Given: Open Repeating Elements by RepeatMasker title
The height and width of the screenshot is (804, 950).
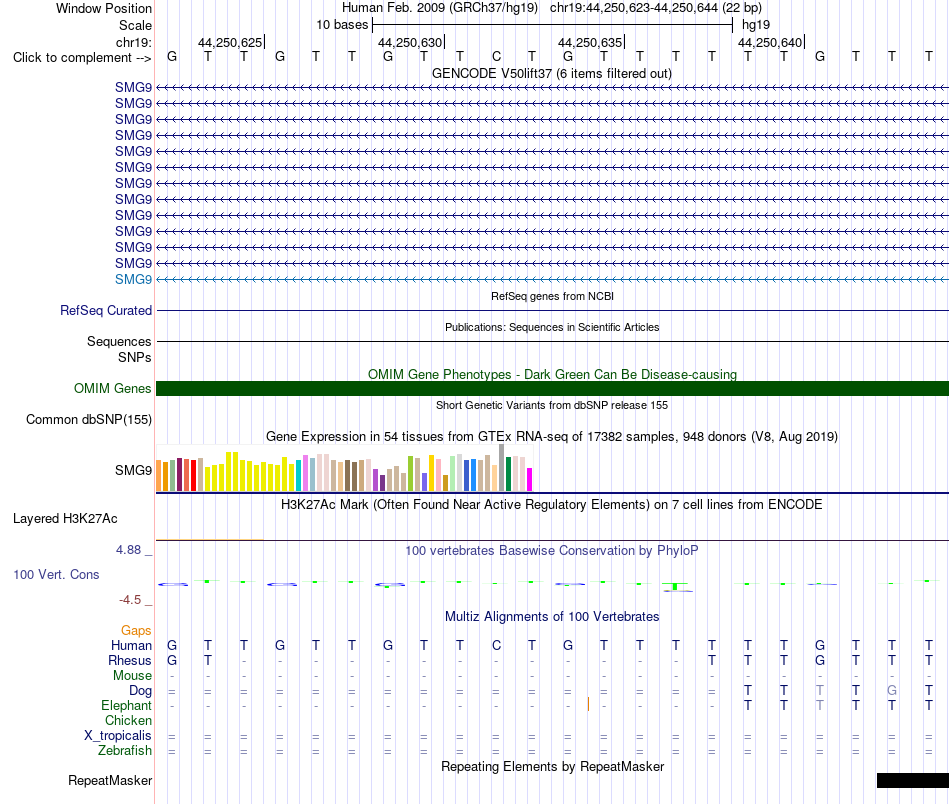Looking at the screenshot, I should (x=553, y=766).
